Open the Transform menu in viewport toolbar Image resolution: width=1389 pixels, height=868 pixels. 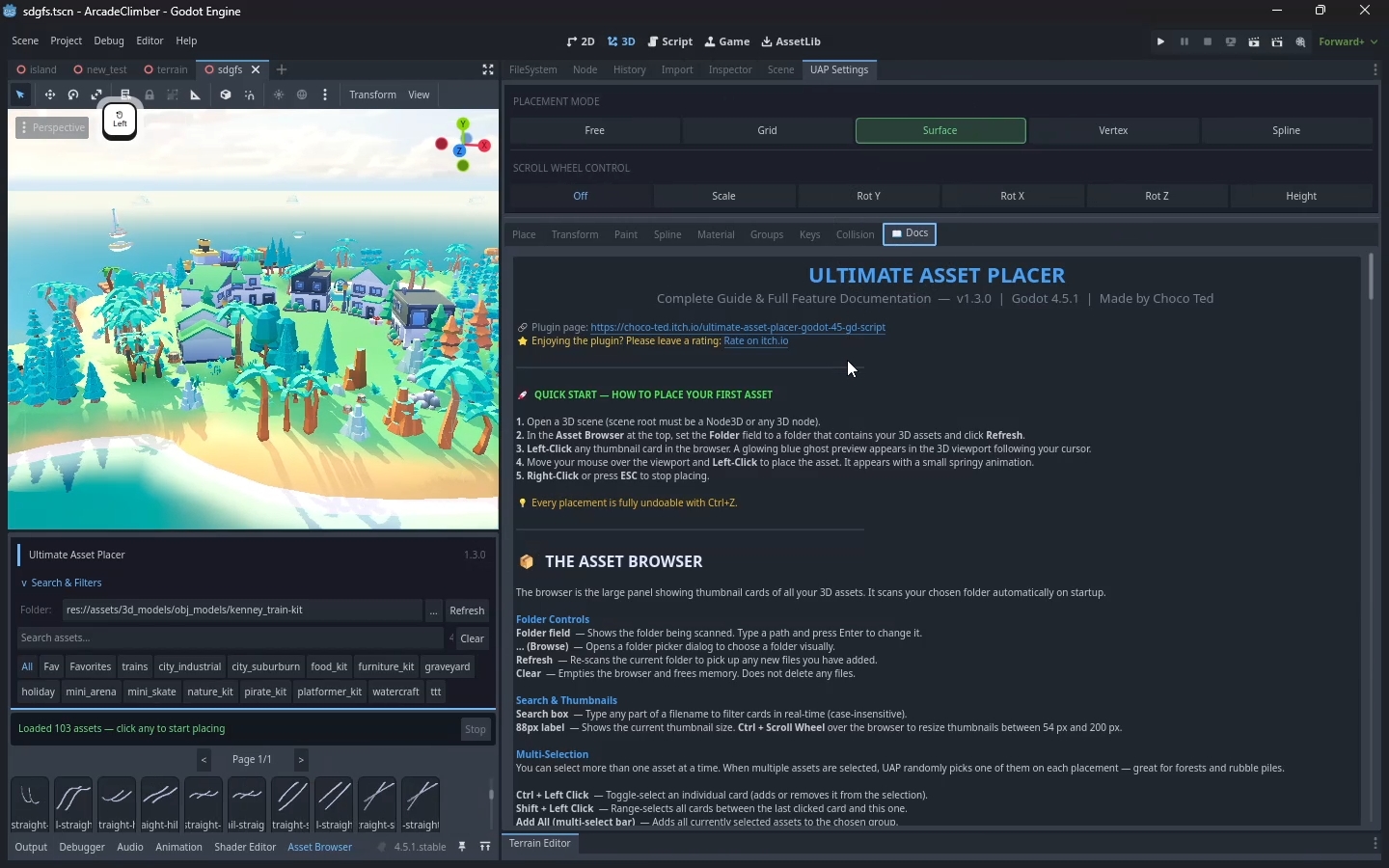tap(373, 95)
